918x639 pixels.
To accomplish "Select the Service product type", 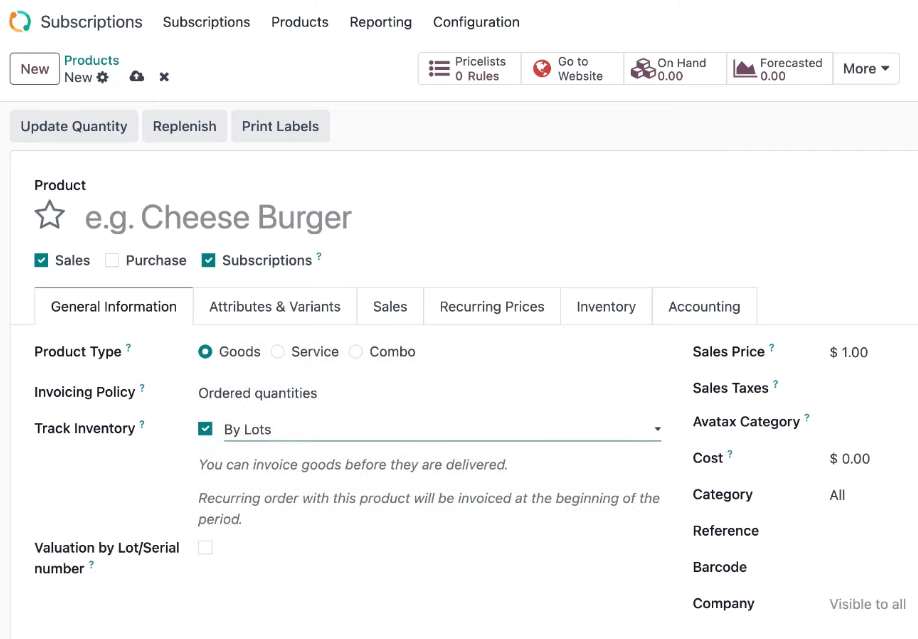I will (278, 351).
